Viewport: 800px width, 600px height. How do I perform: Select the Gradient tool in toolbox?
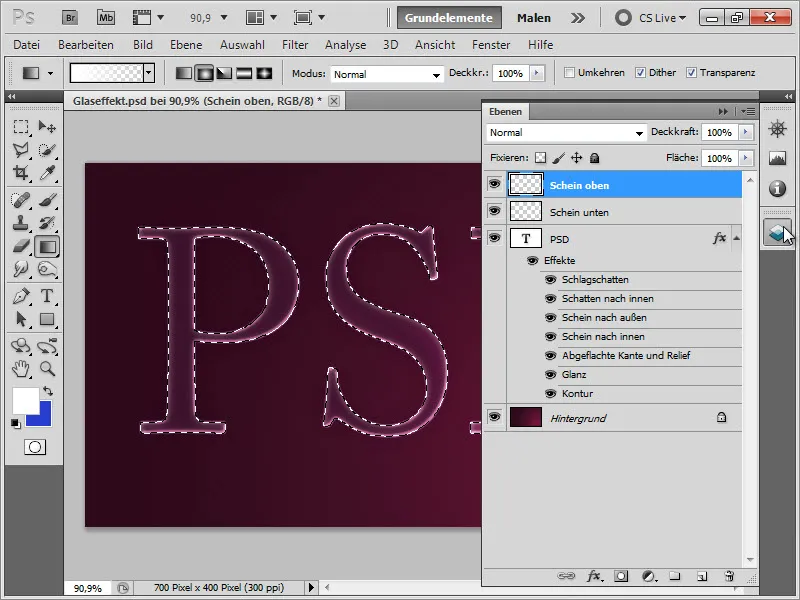pyautogui.click(x=47, y=247)
